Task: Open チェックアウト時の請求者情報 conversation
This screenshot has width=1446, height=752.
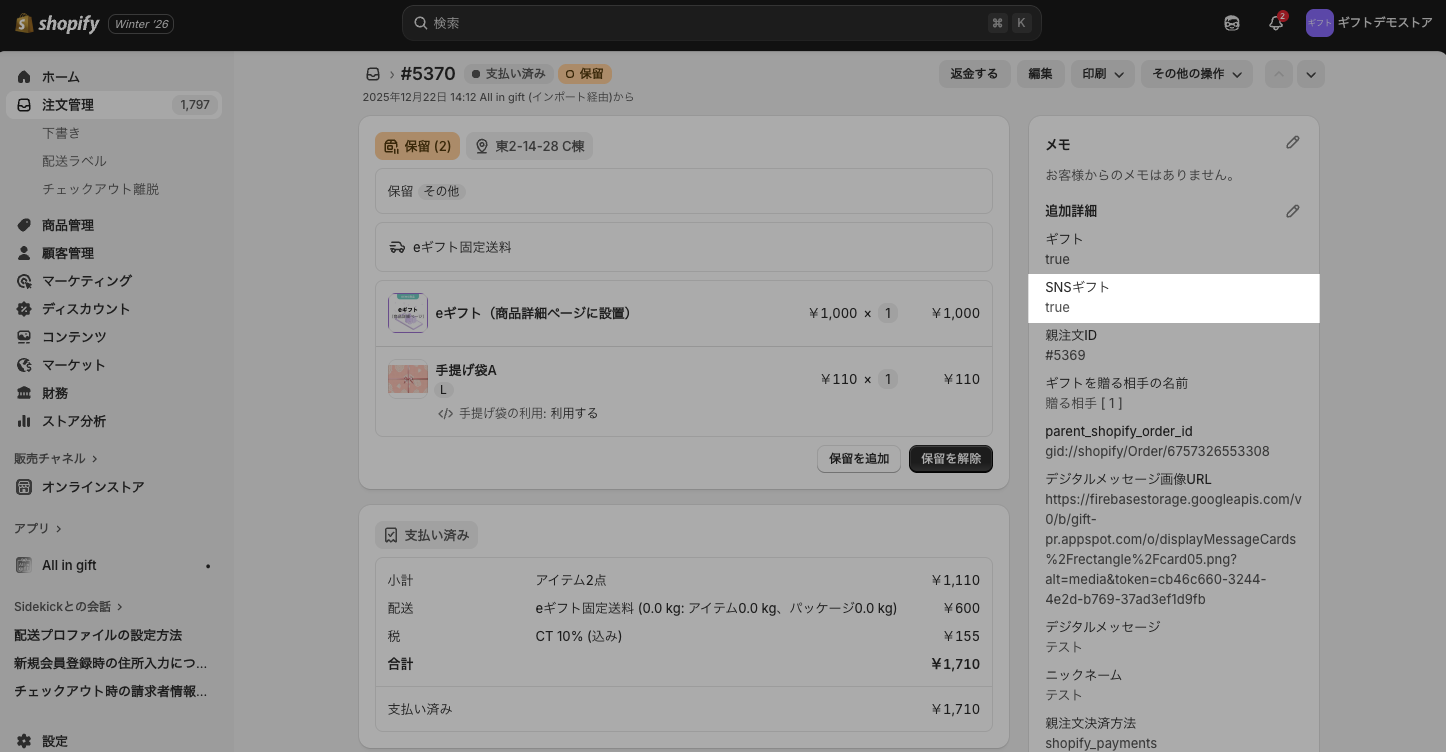Action: click(111, 691)
